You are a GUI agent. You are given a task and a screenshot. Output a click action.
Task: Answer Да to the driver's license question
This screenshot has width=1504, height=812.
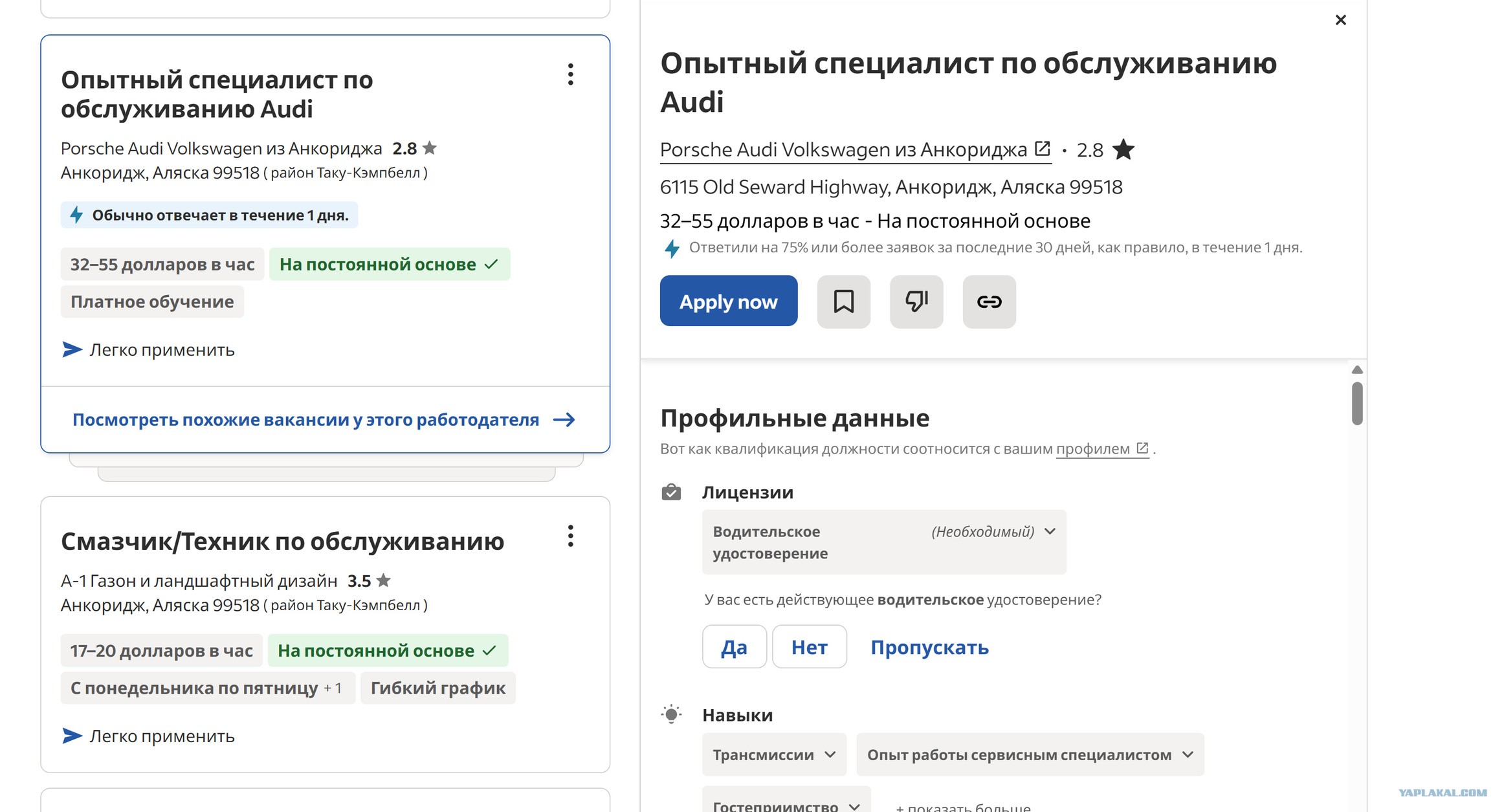click(735, 647)
